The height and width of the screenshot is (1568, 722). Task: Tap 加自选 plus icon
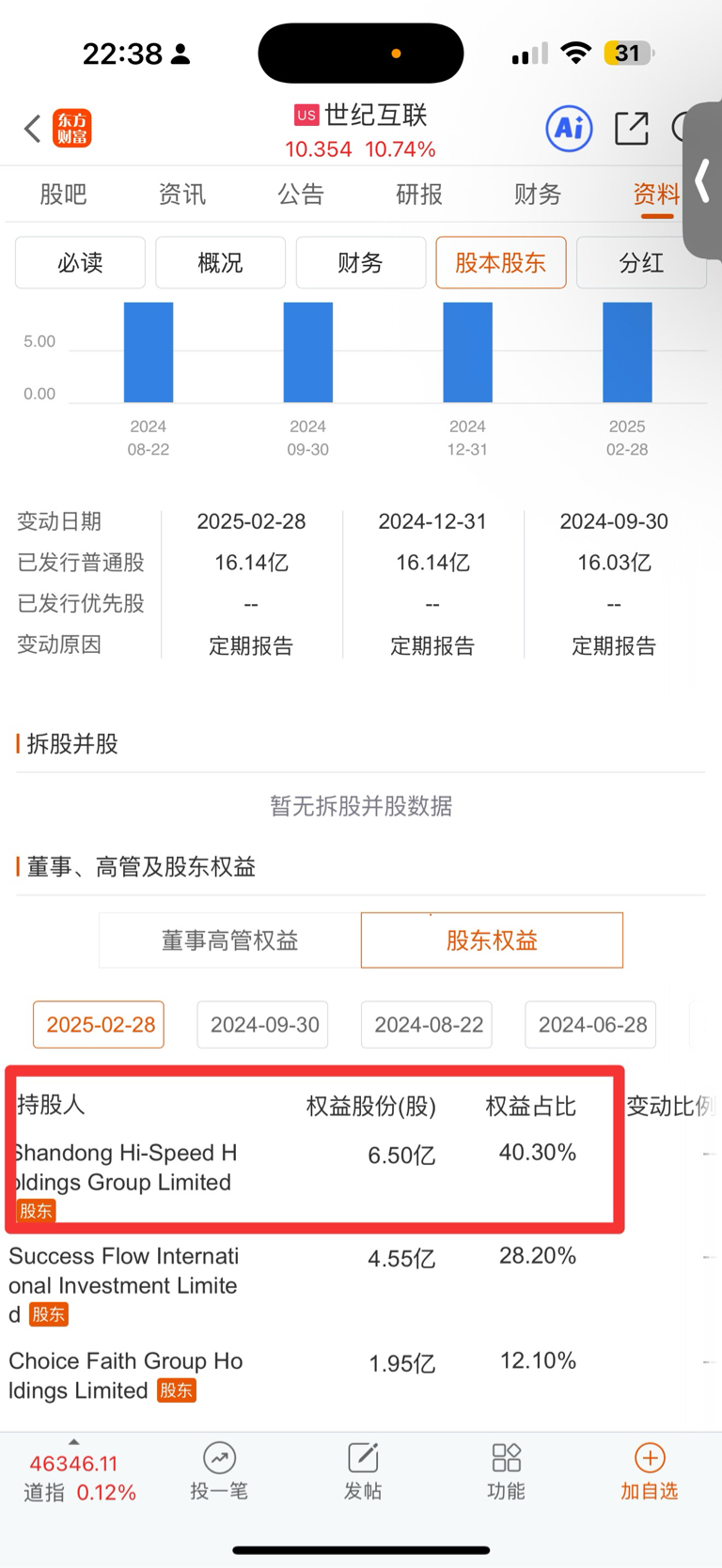coord(650,1458)
